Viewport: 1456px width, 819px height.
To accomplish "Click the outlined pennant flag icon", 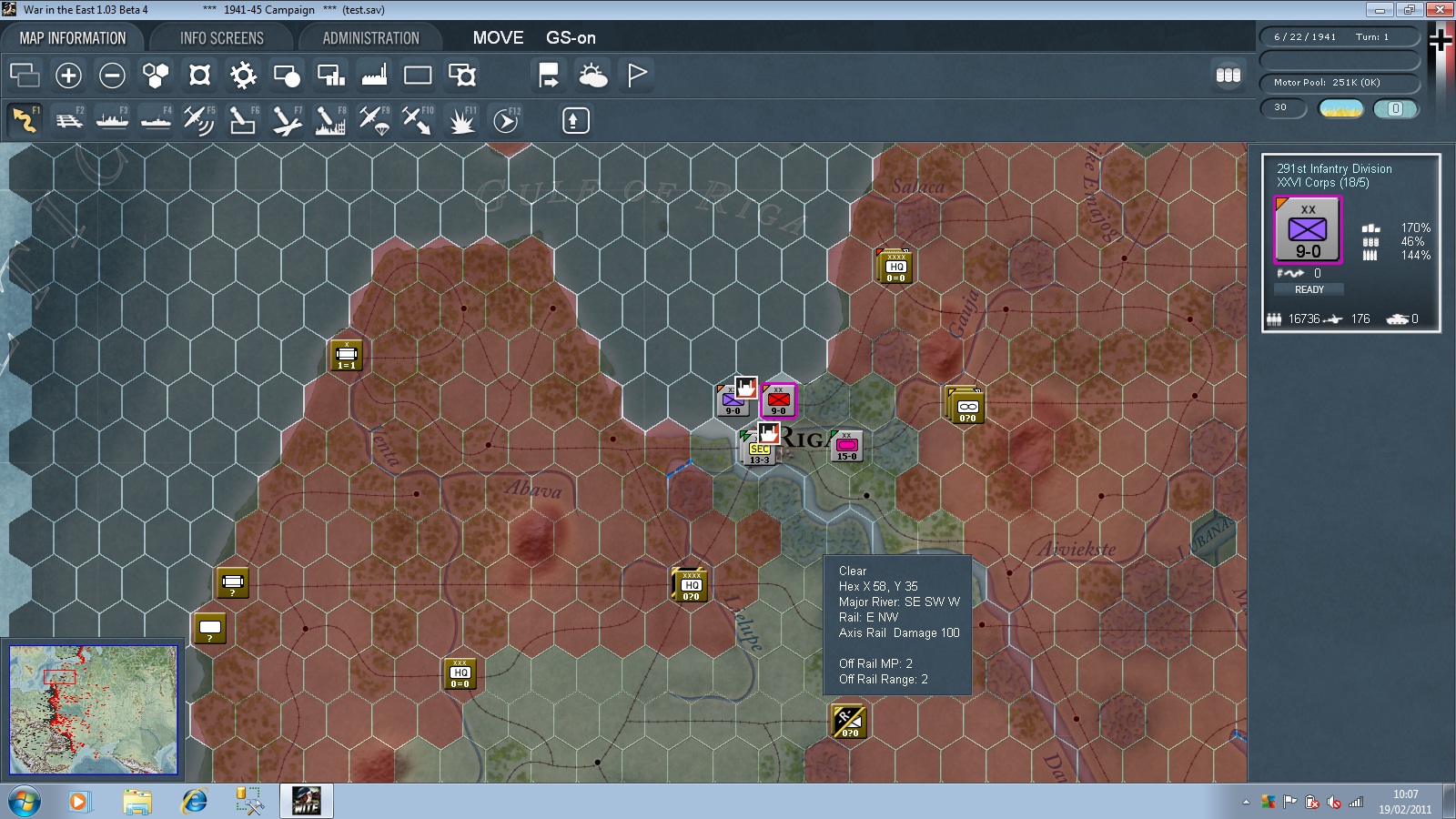I will click(x=636, y=75).
